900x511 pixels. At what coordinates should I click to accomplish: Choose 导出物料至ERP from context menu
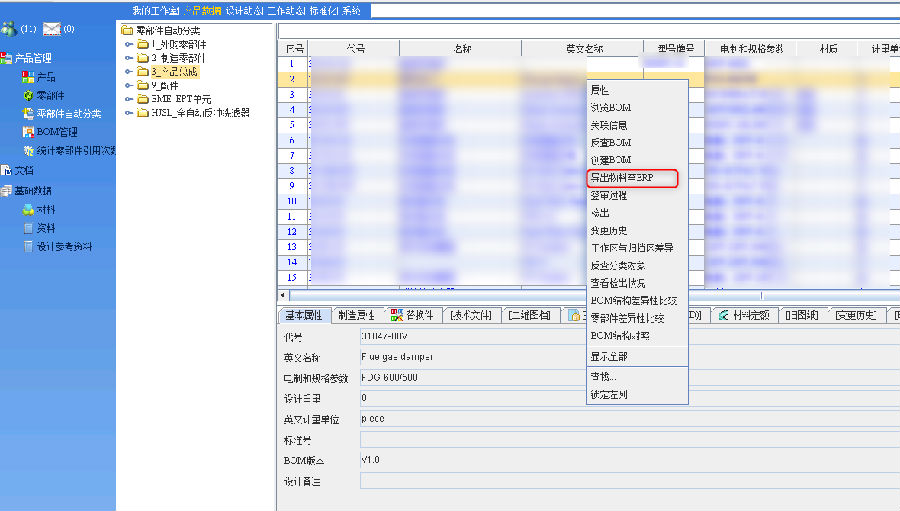click(x=632, y=178)
